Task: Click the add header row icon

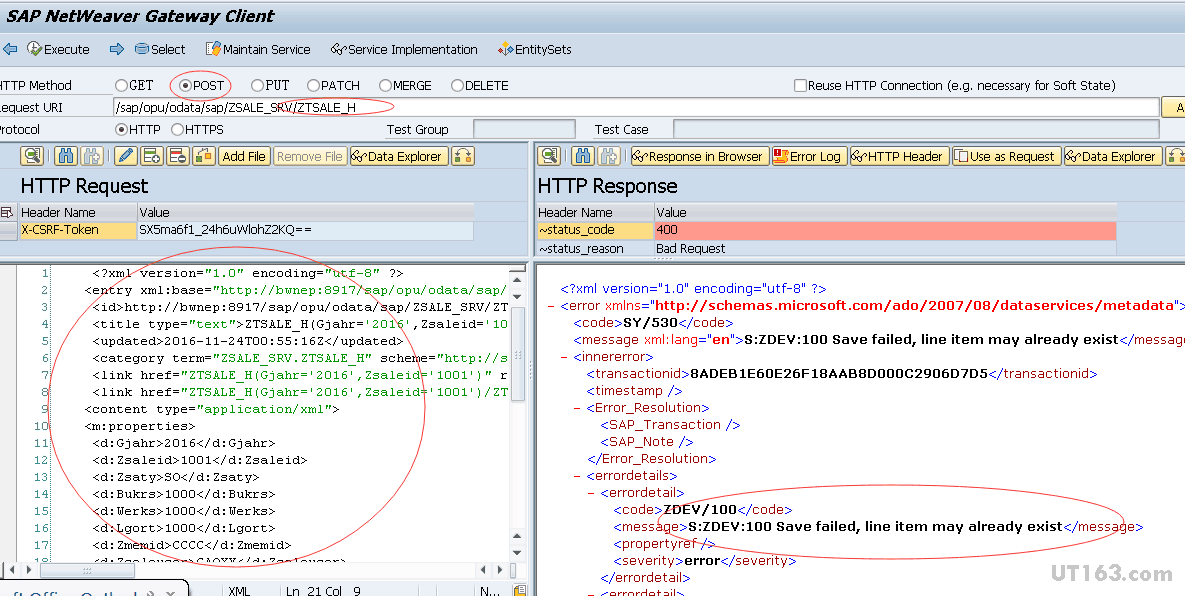Action: pyautogui.click(x=152, y=156)
